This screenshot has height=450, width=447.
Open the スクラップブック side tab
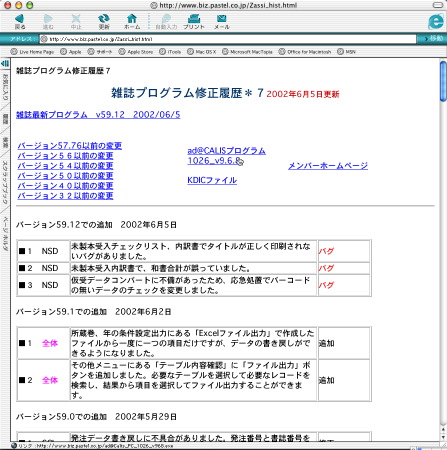pos(5,182)
